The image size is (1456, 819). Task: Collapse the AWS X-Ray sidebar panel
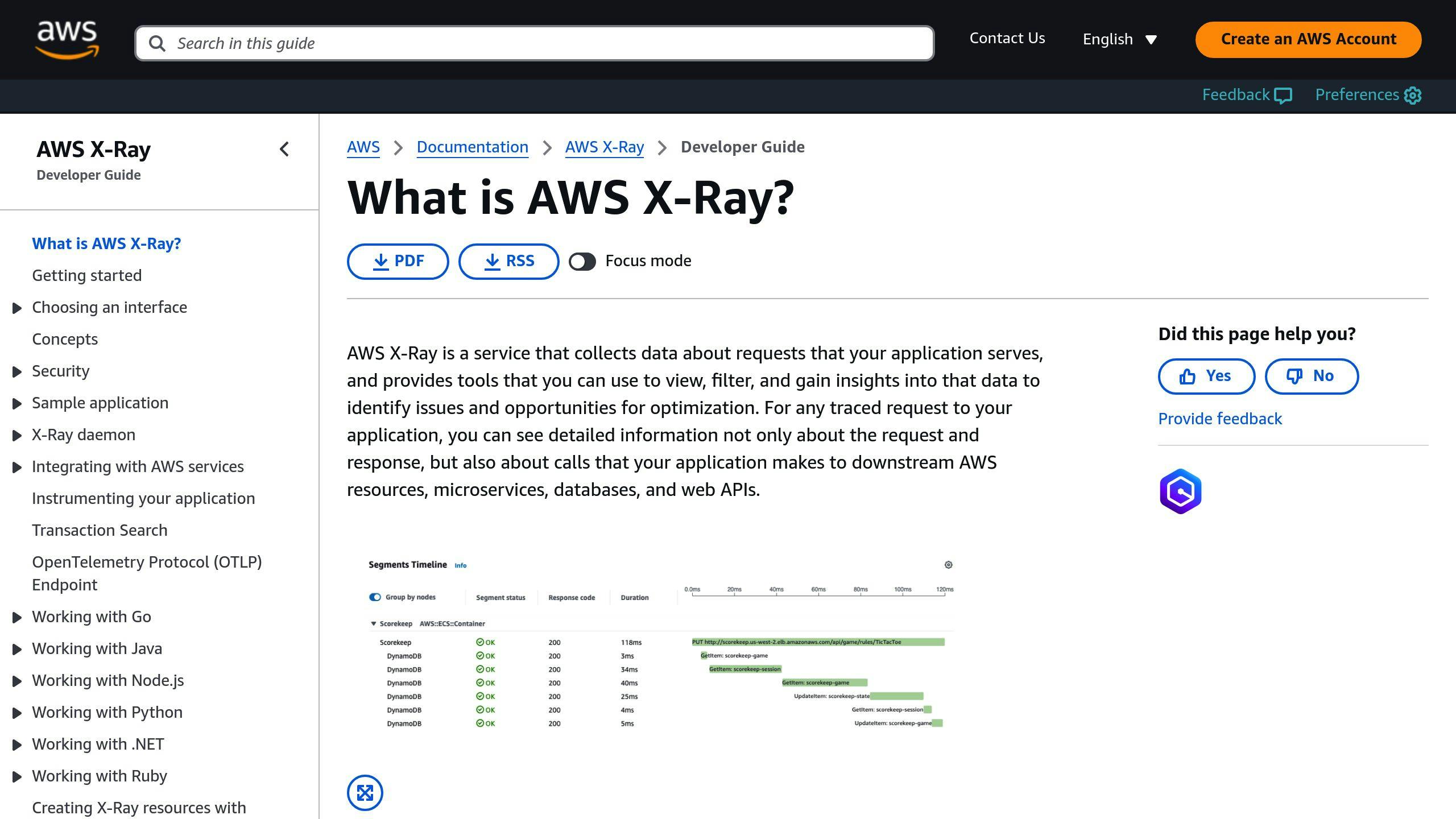point(284,150)
